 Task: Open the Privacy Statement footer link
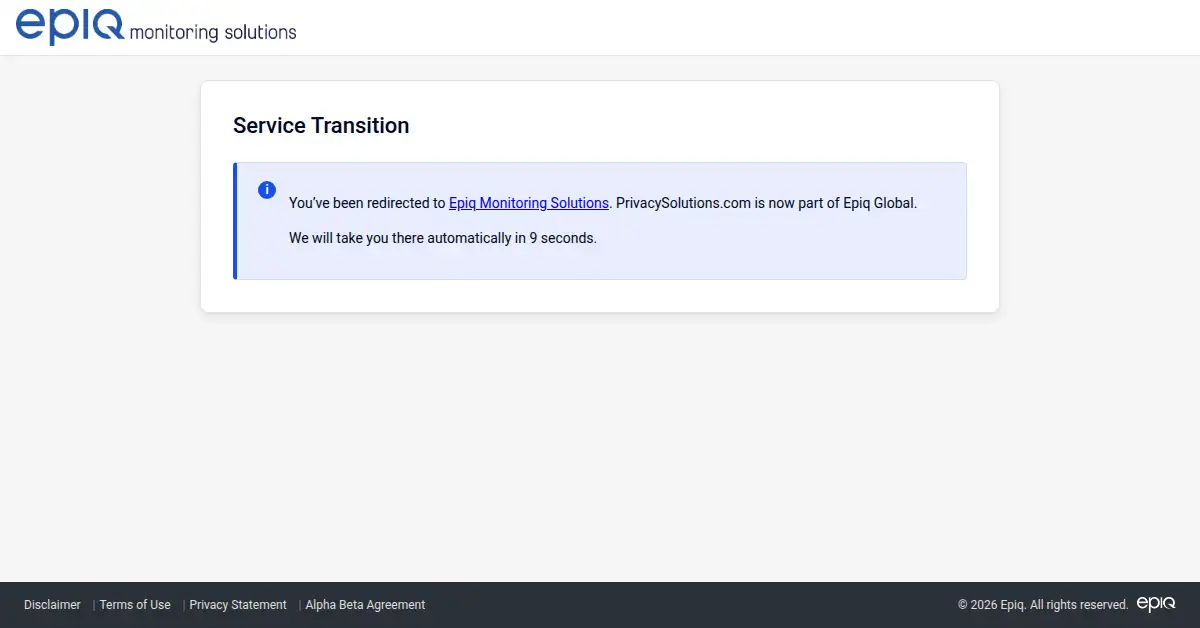pos(238,605)
